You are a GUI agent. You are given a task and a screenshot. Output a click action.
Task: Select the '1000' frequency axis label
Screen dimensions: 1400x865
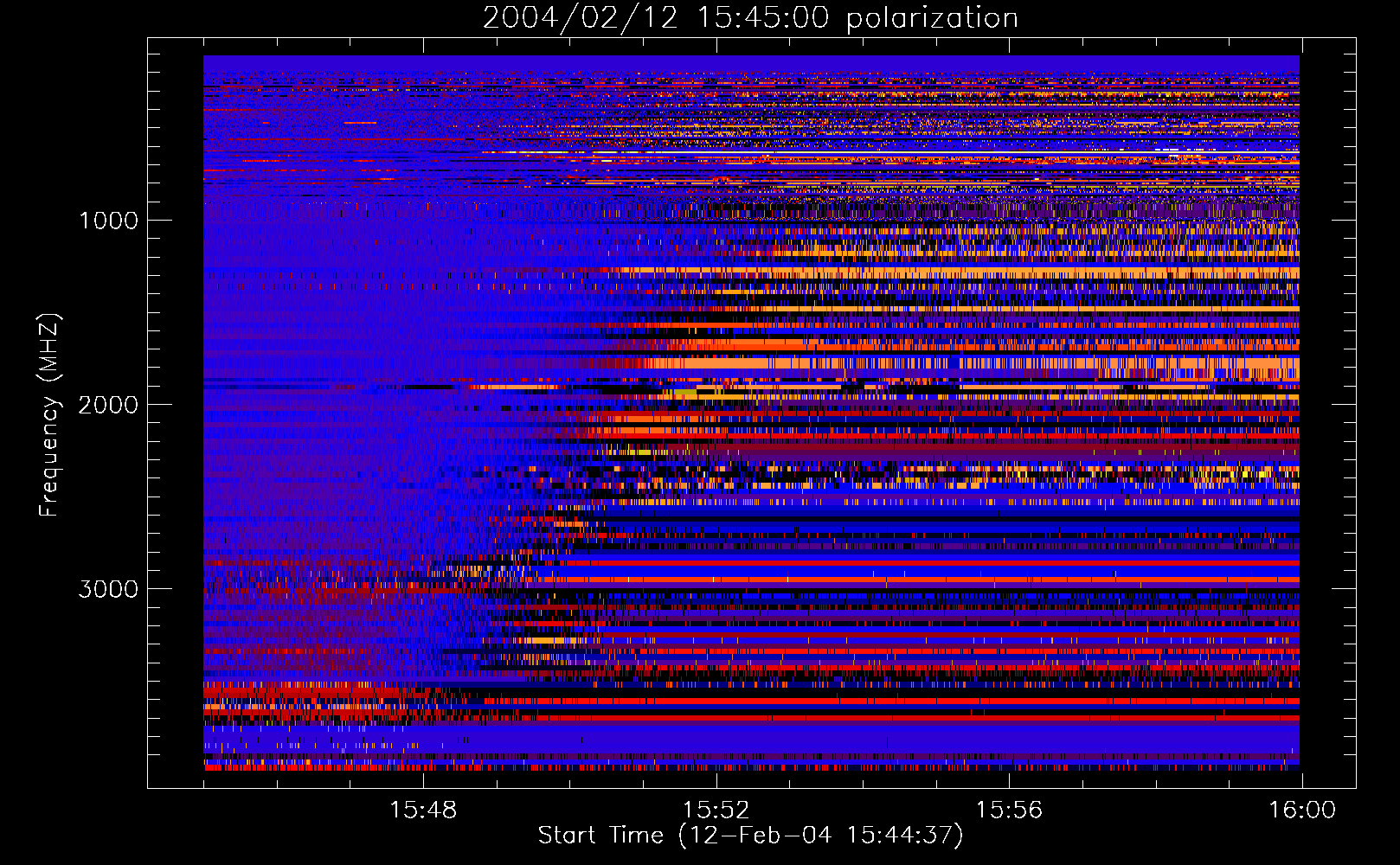(x=108, y=221)
